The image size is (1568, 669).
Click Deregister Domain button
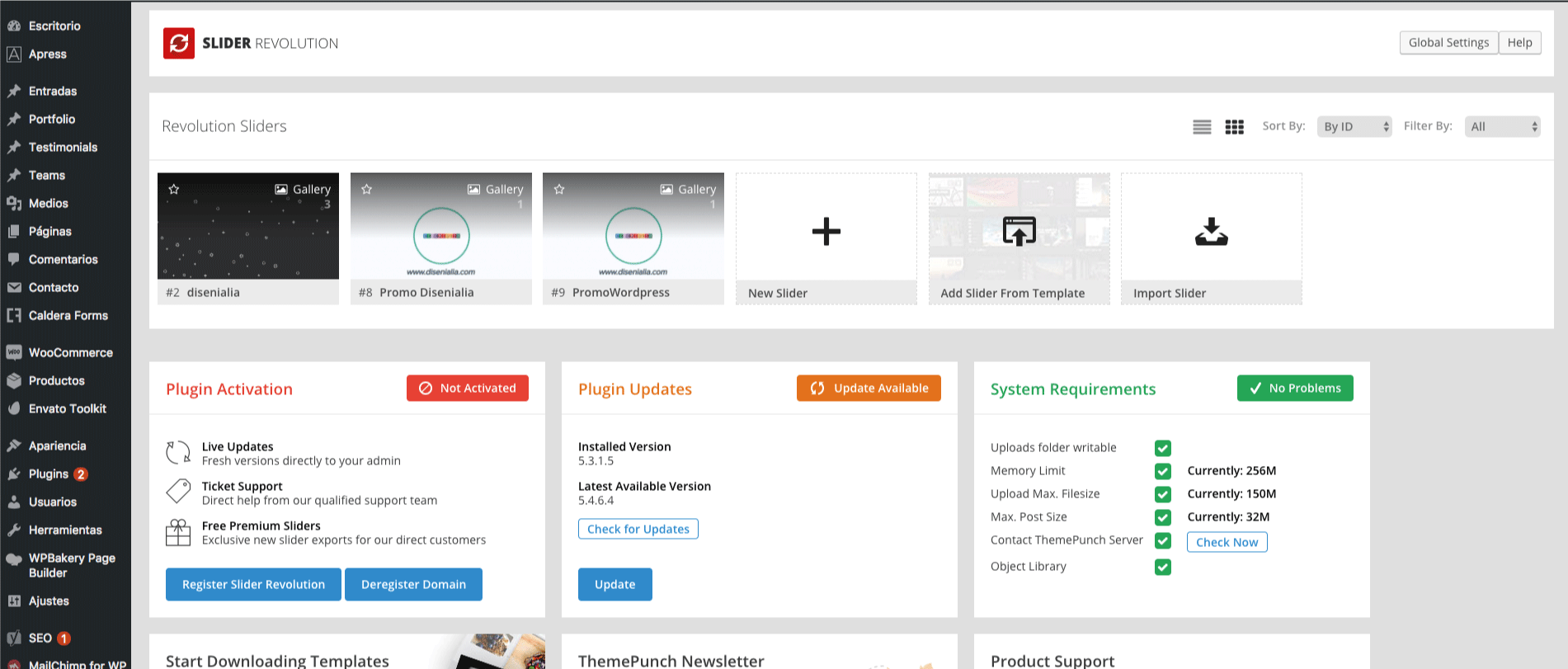[413, 584]
